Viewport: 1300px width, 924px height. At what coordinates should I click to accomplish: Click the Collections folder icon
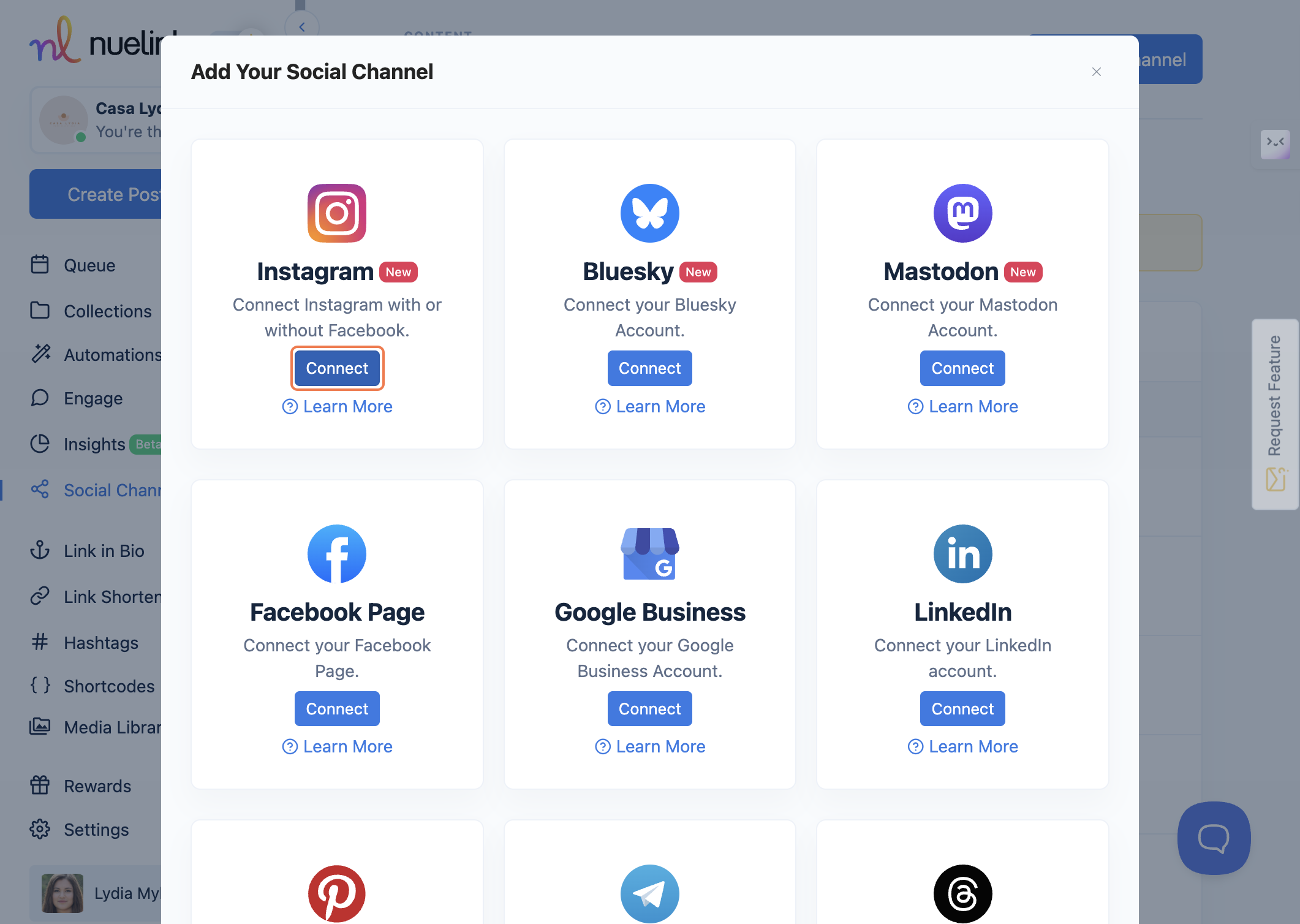[40, 310]
